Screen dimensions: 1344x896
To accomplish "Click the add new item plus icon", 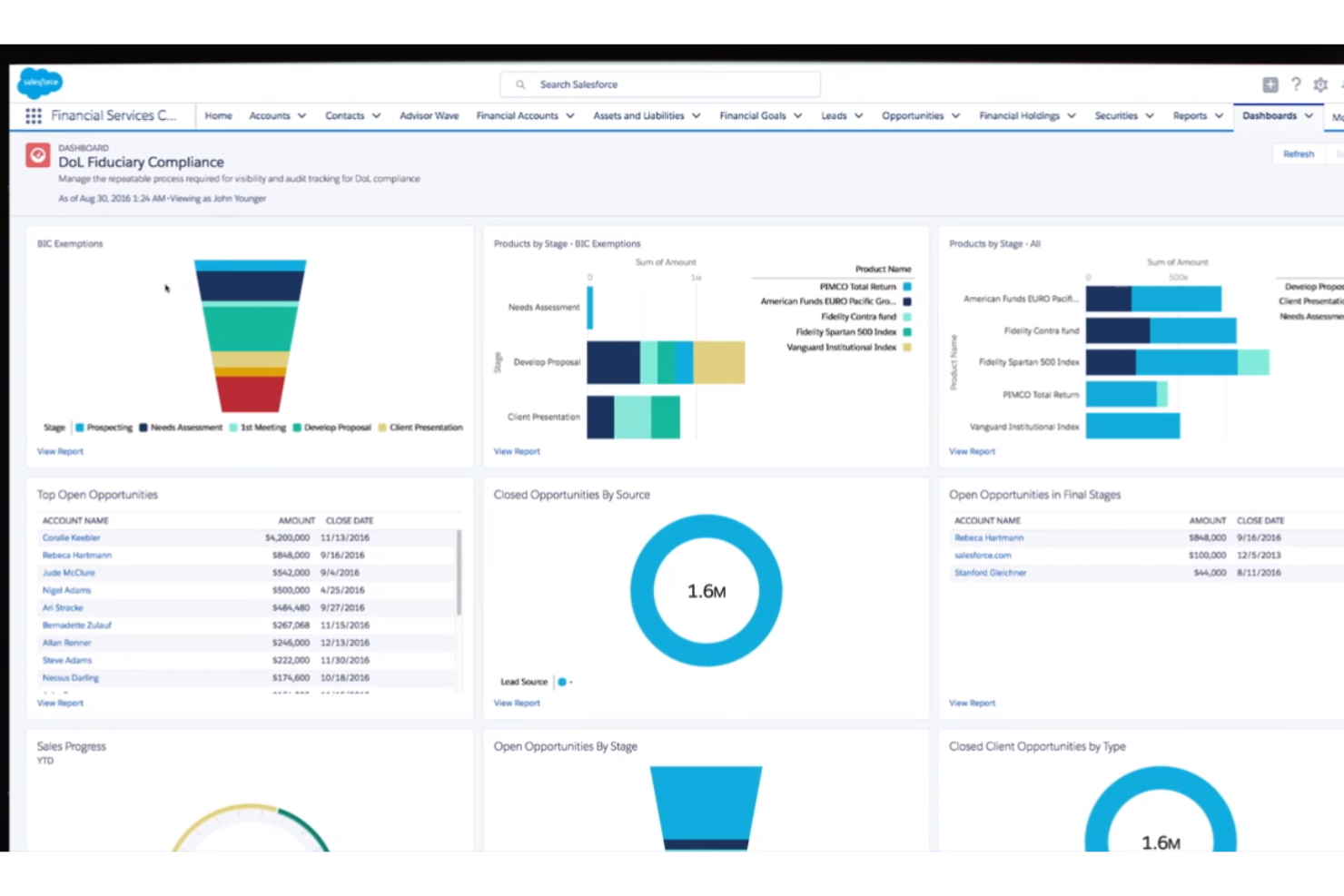I will (1270, 84).
